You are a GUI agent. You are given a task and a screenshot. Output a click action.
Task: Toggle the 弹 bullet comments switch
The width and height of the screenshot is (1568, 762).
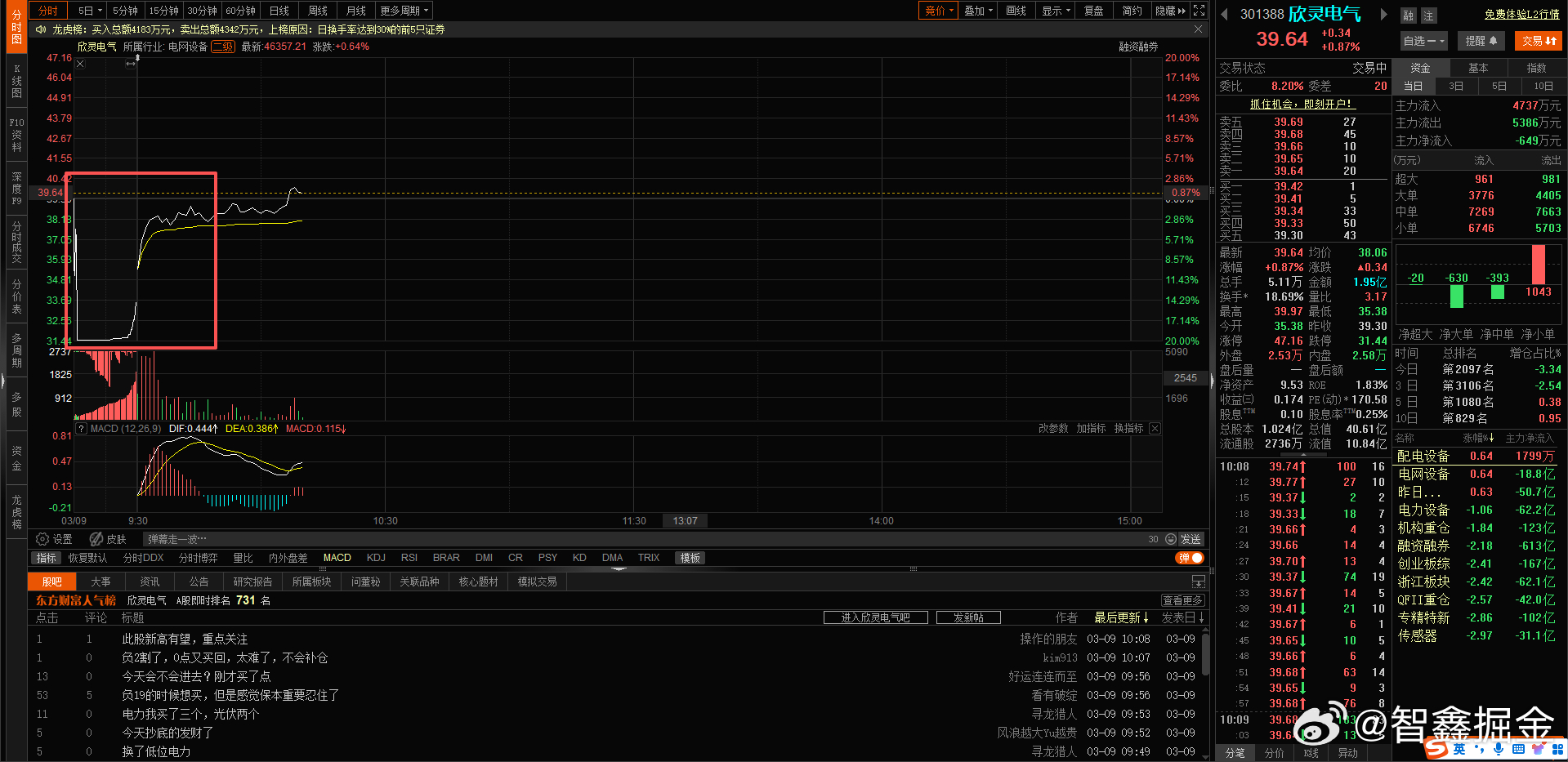1190,558
